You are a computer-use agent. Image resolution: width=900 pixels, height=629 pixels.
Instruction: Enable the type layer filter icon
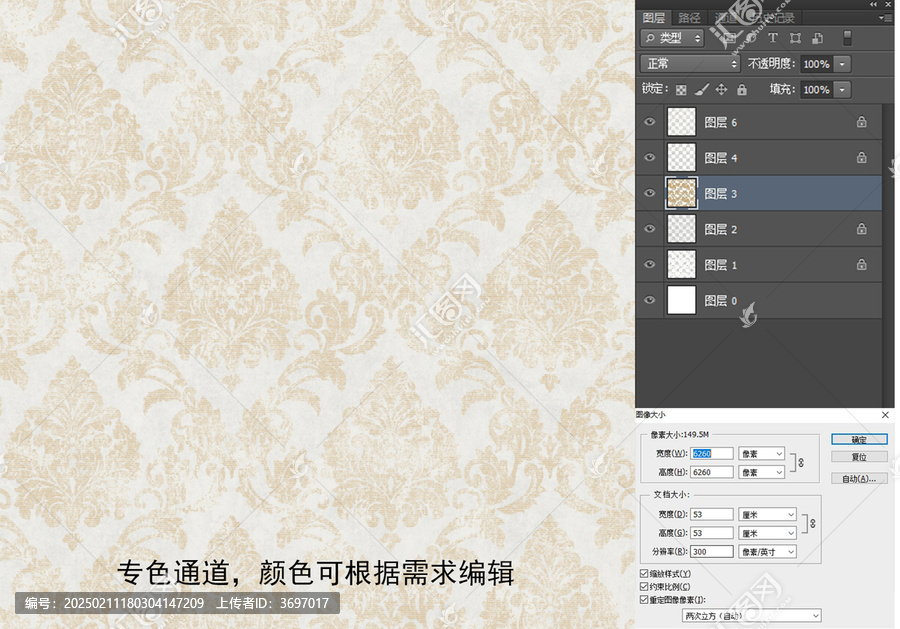pos(773,38)
